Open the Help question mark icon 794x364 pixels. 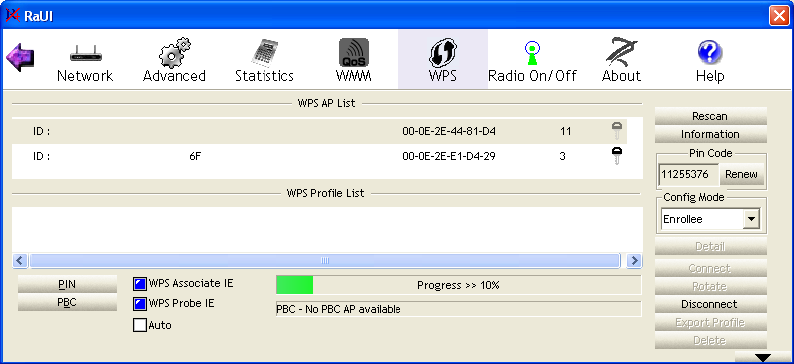[710, 53]
